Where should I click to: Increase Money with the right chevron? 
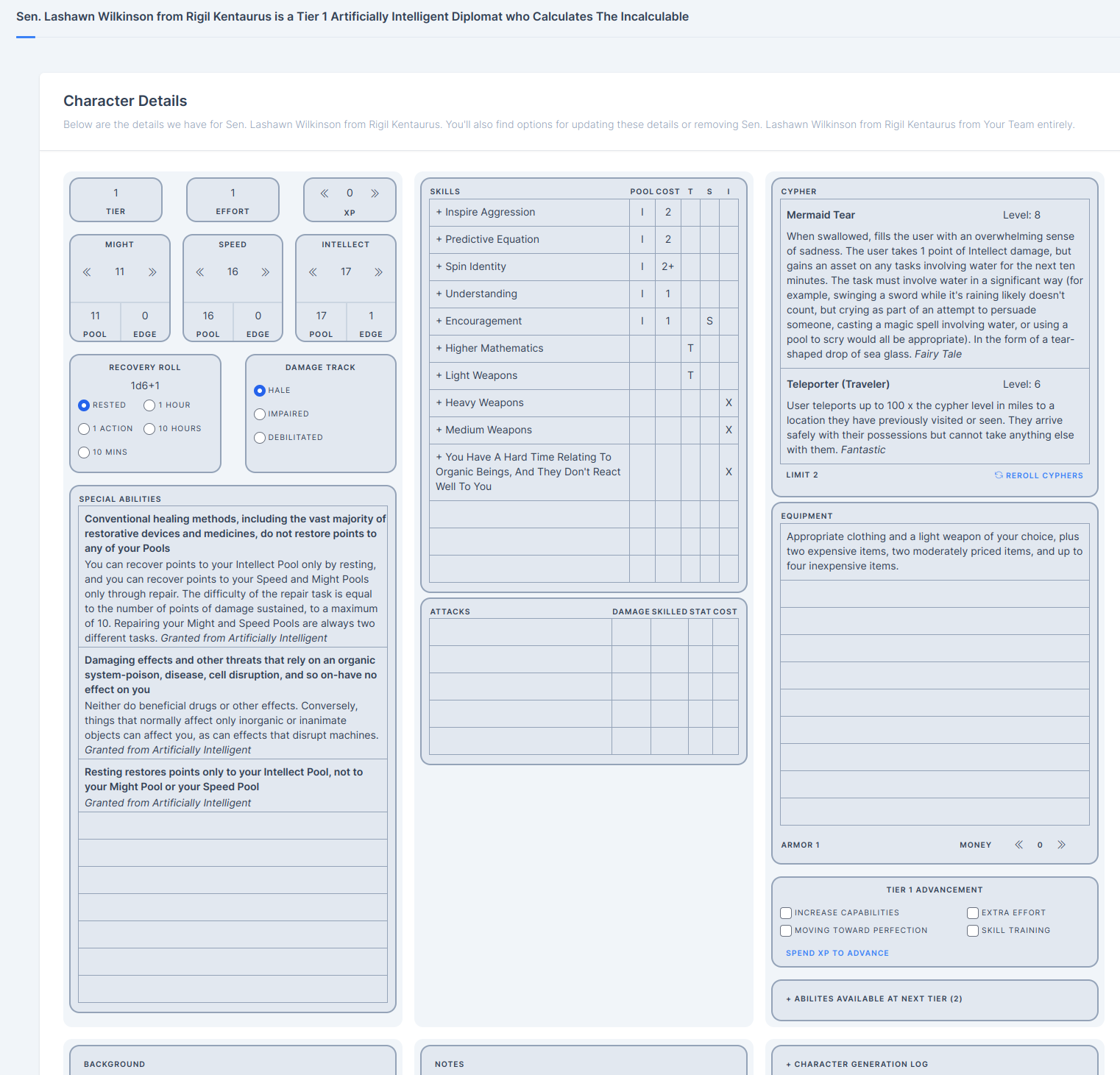tap(1061, 845)
